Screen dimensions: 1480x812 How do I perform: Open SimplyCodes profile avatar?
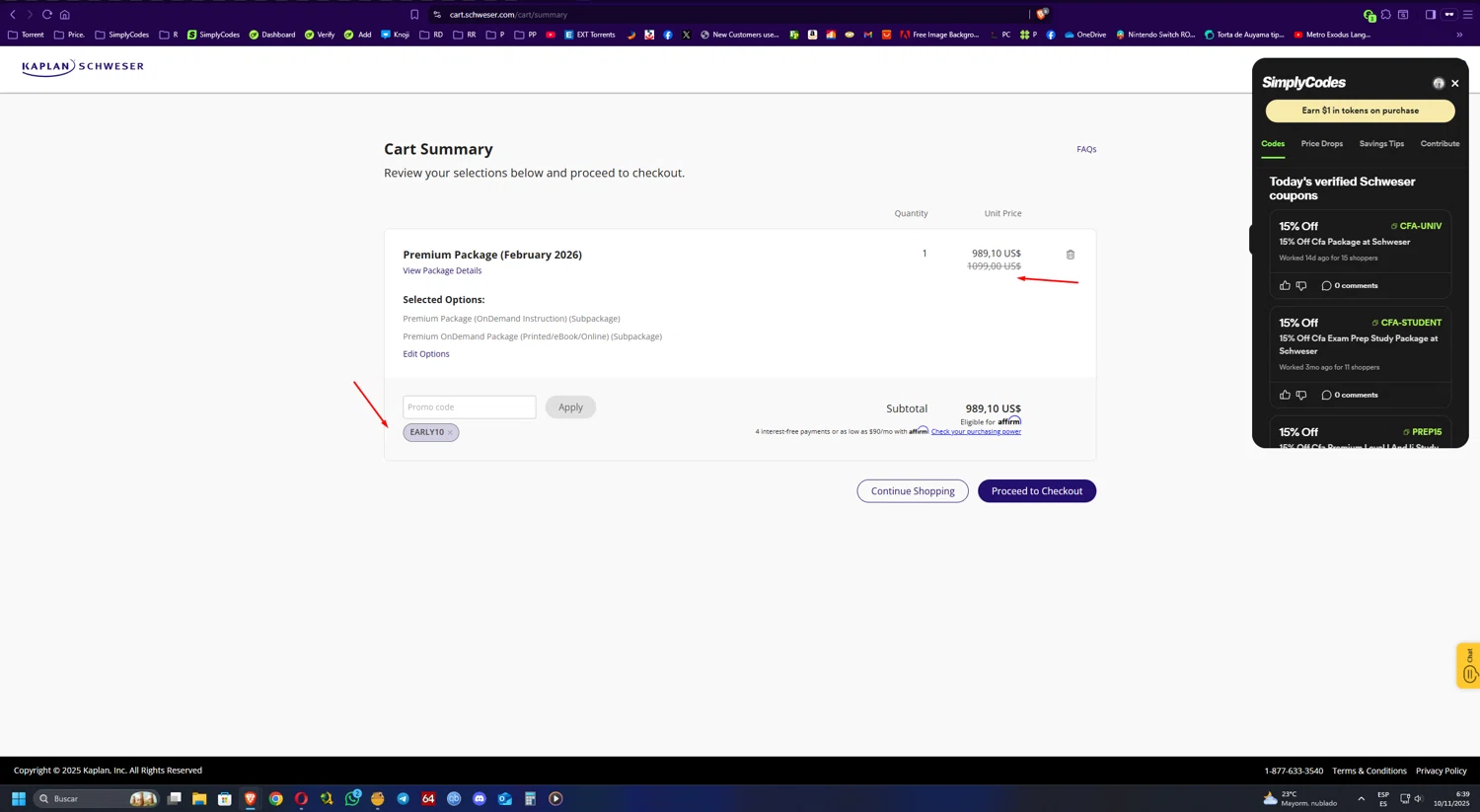pyautogui.click(x=1439, y=83)
